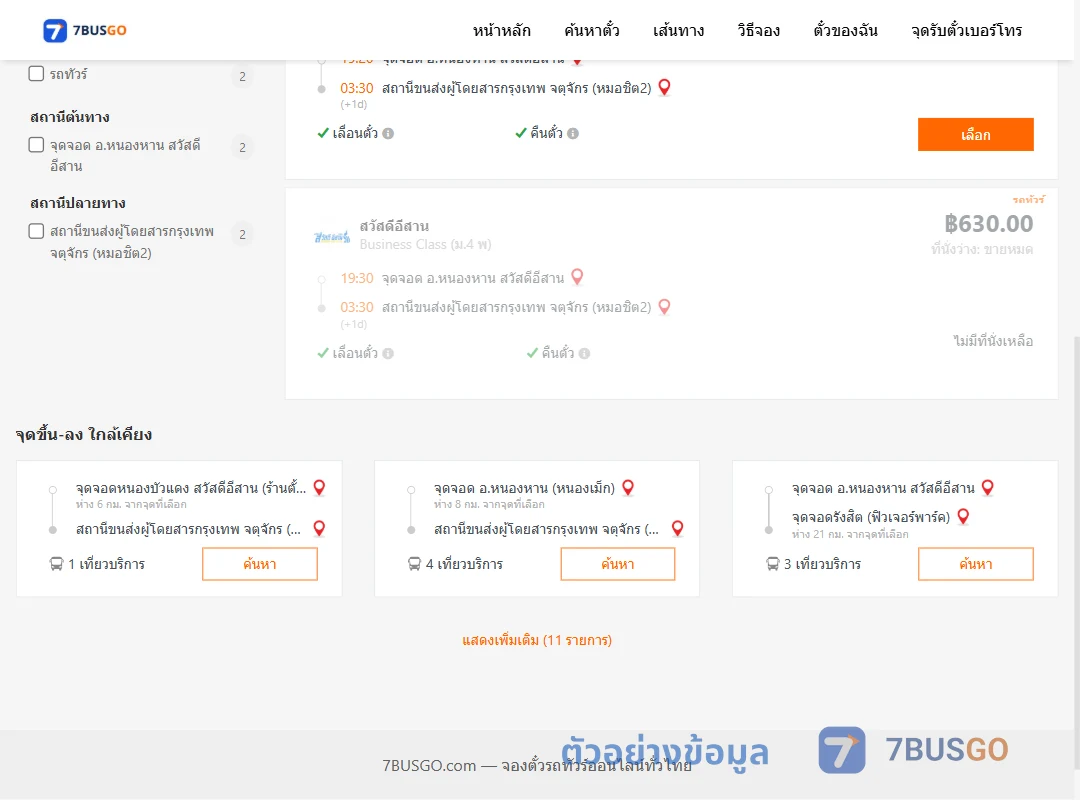This screenshot has height=800, width=1080.
Task: Click the 7BUSGO logo in header
Action: coord(85,30)
